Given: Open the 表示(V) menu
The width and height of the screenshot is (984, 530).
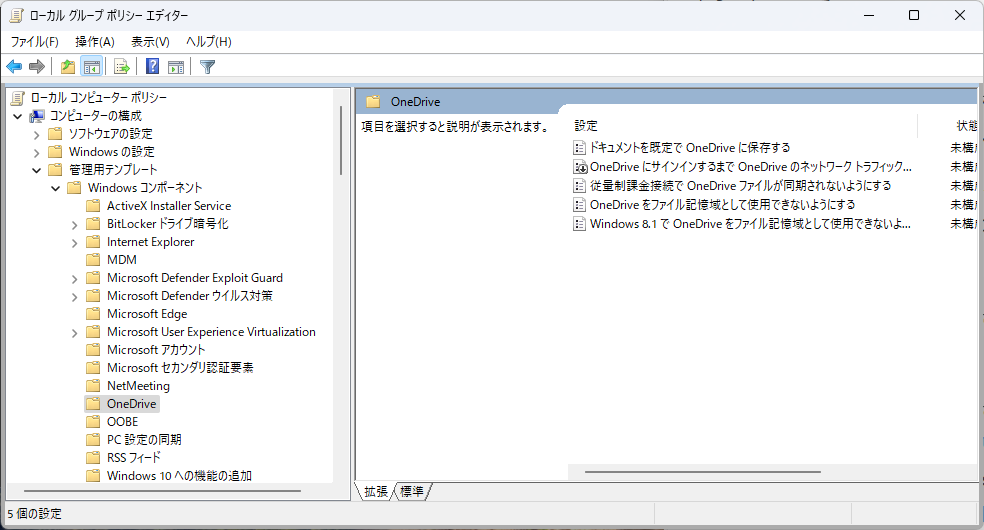Looking at the screenshot, I should tap(150, 41).
